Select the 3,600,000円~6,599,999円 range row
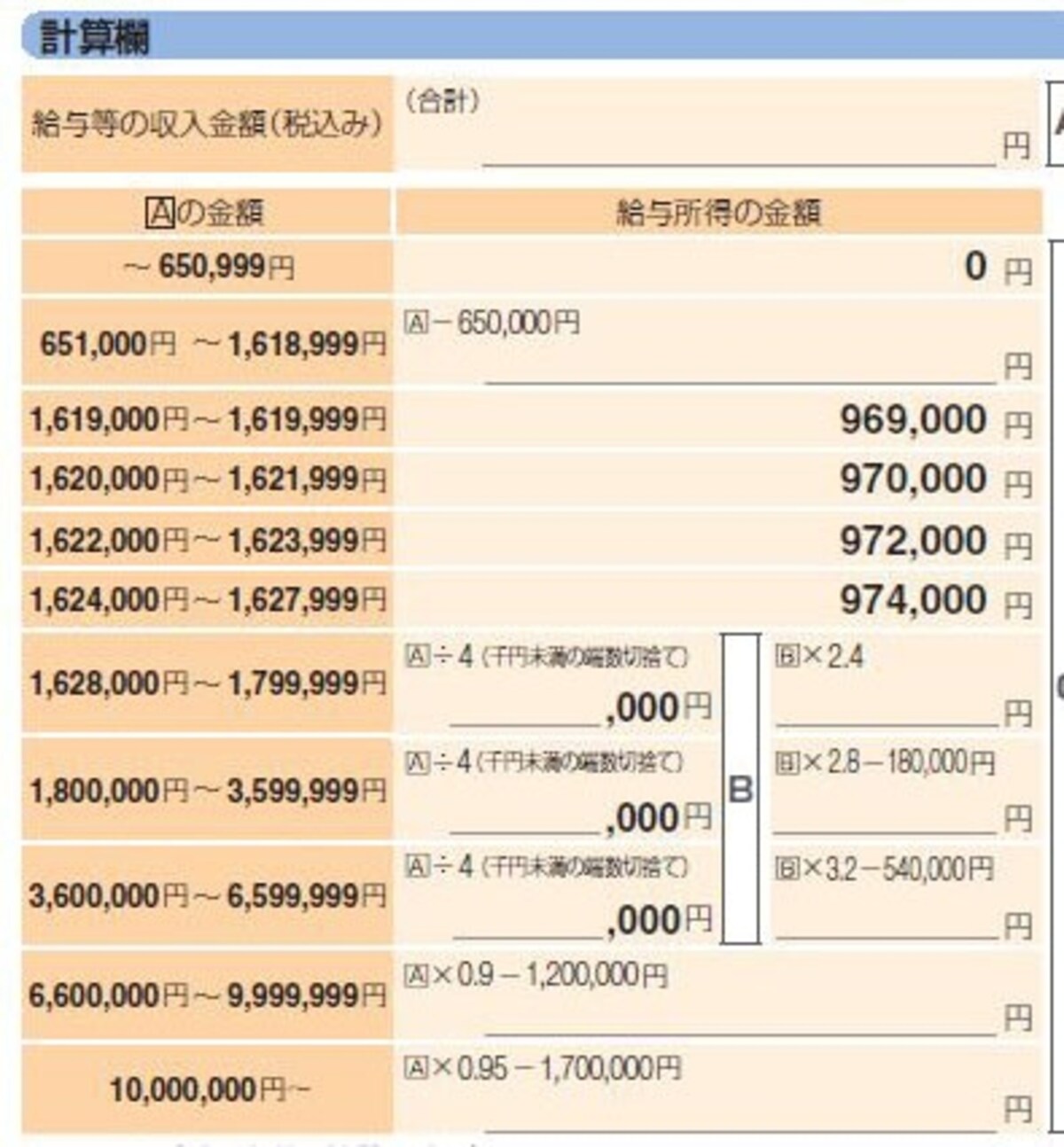Viewport: 1064px width, 1147px height. tap(207, 895)
